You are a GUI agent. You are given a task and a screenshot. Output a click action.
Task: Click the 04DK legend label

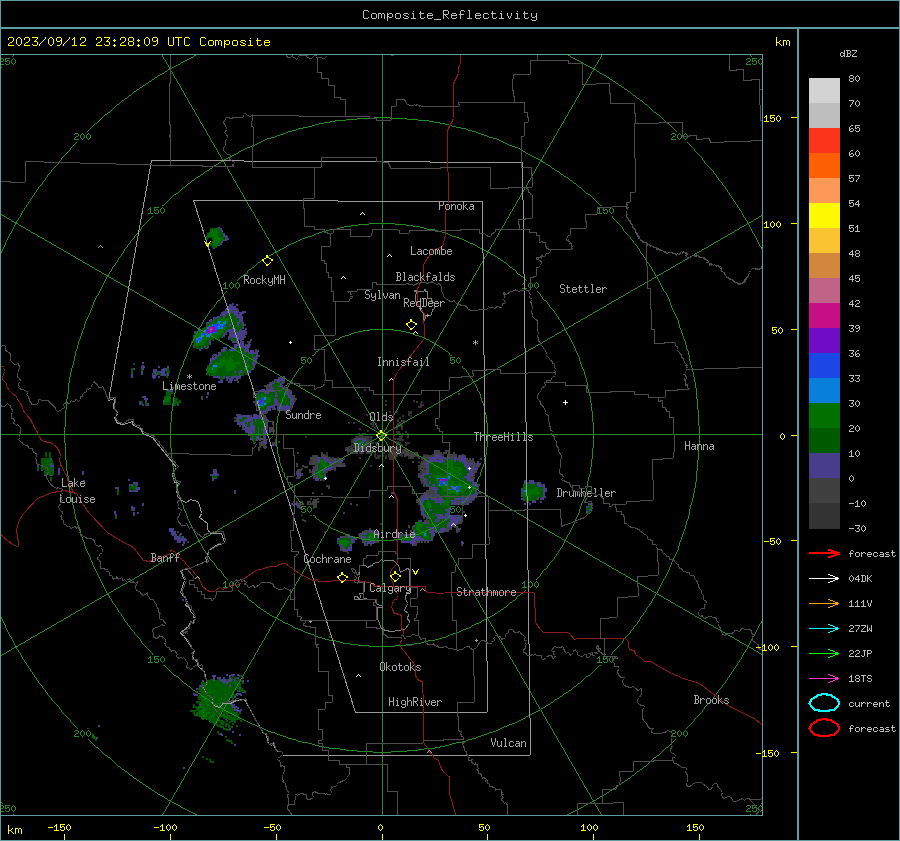click(860, 579)
